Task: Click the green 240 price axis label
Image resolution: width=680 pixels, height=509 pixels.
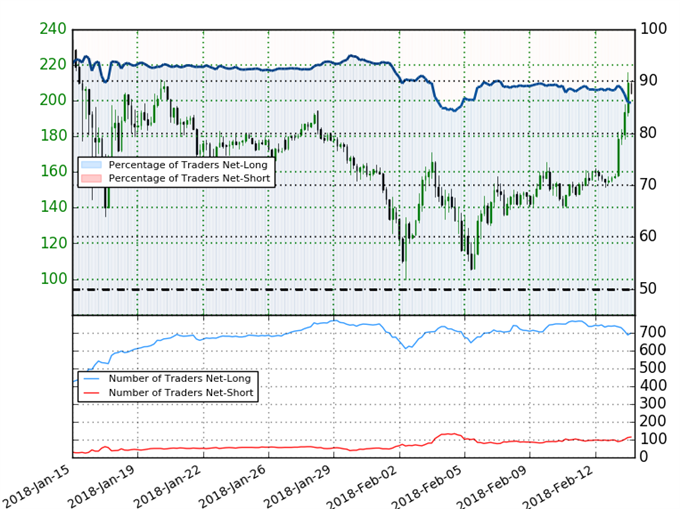Action: pyautogui.click(x=53, y=29)
